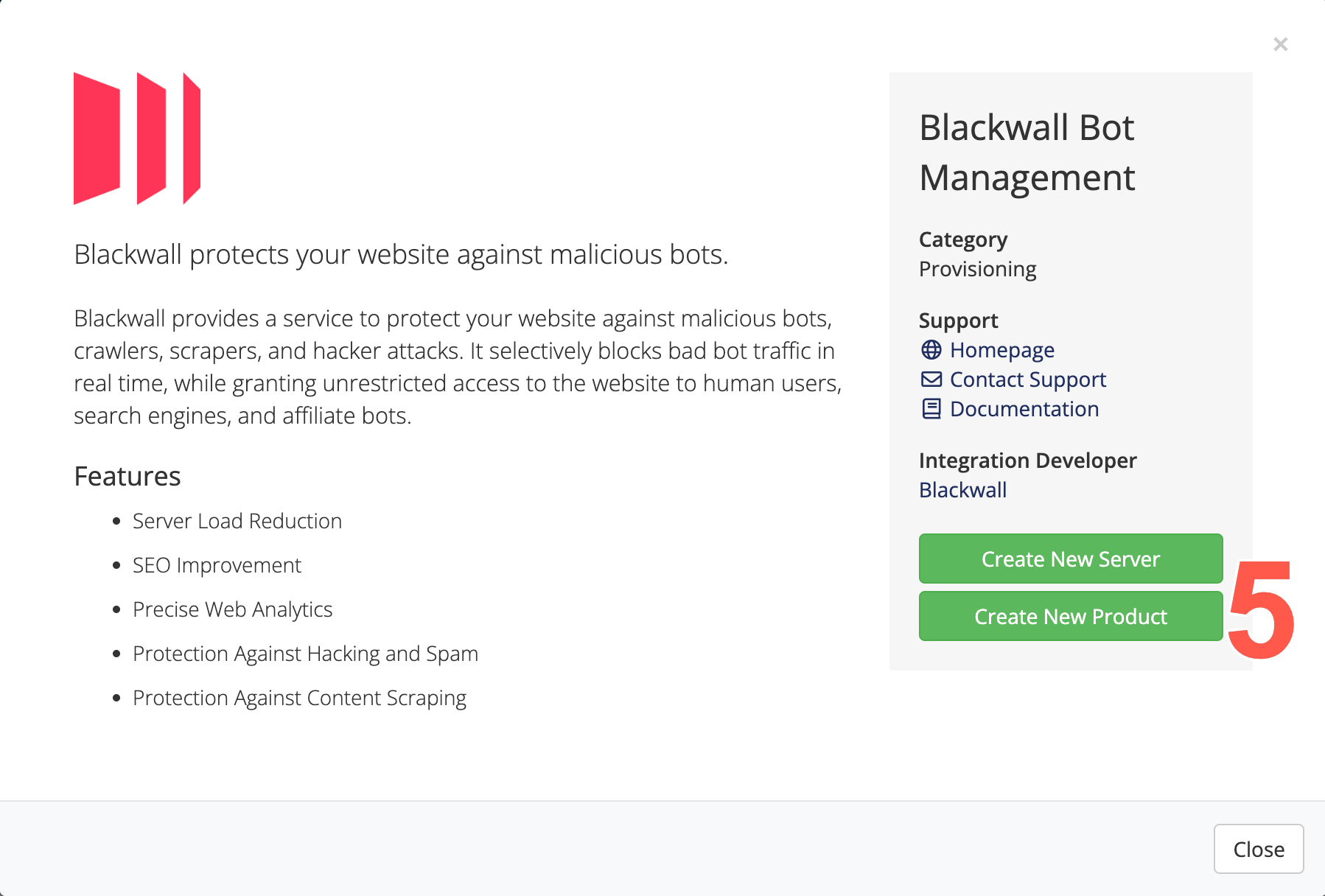Click the Create New Server button

pos(1071,559)
